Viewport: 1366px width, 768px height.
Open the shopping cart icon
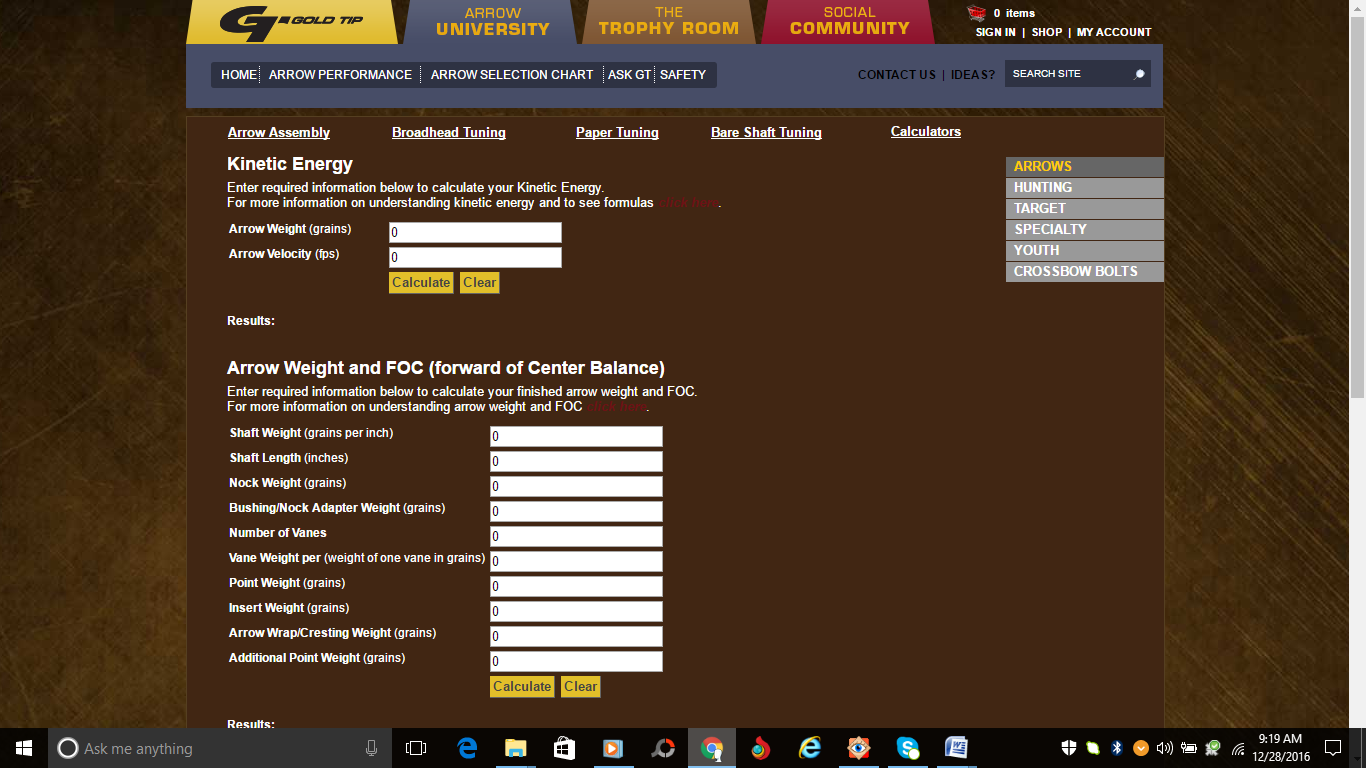coord(976,13)
